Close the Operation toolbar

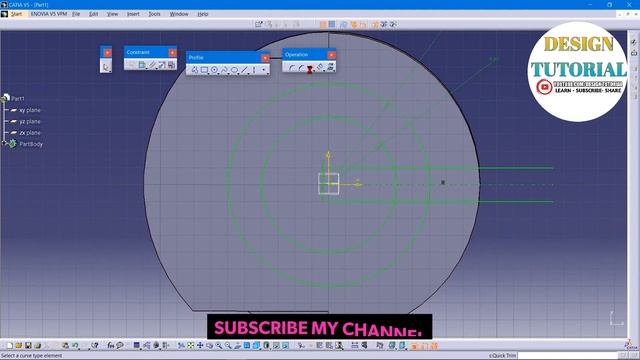[331, 55]
